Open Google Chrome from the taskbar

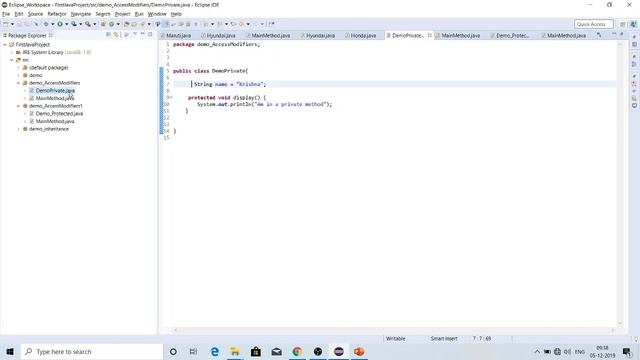[297, 351]
